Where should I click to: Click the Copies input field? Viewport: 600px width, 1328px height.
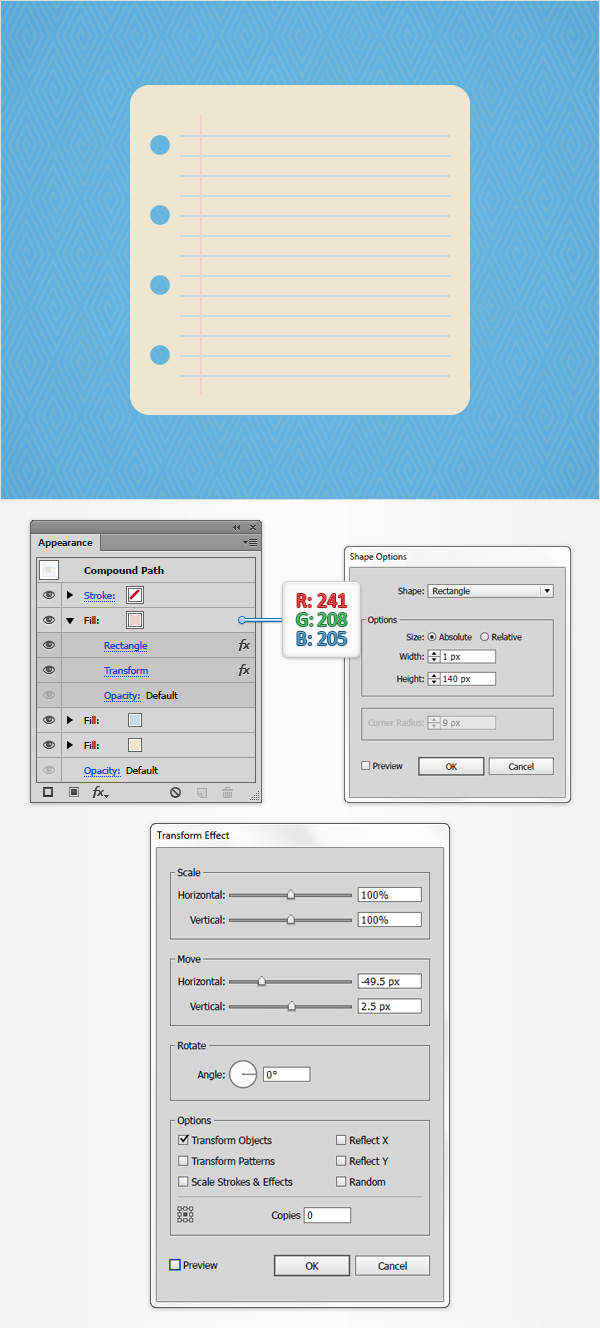(328, 1215)
